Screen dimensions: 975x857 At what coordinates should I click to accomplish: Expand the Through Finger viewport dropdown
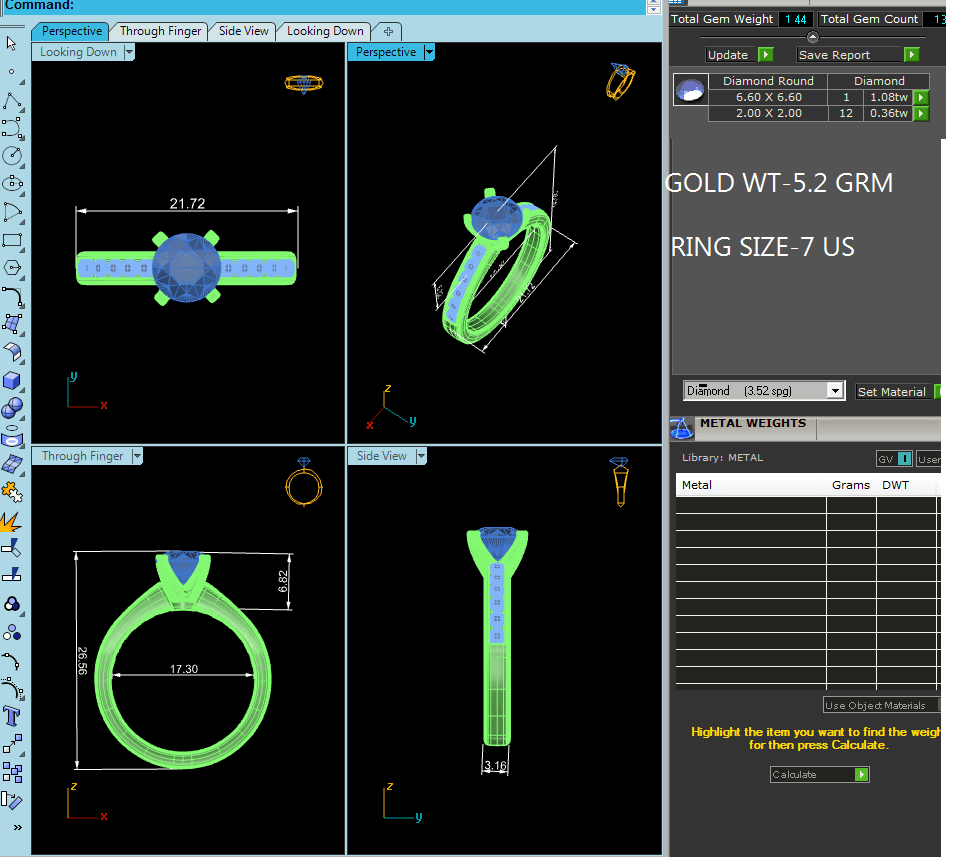pyautogui.click(x=137, y=456)
